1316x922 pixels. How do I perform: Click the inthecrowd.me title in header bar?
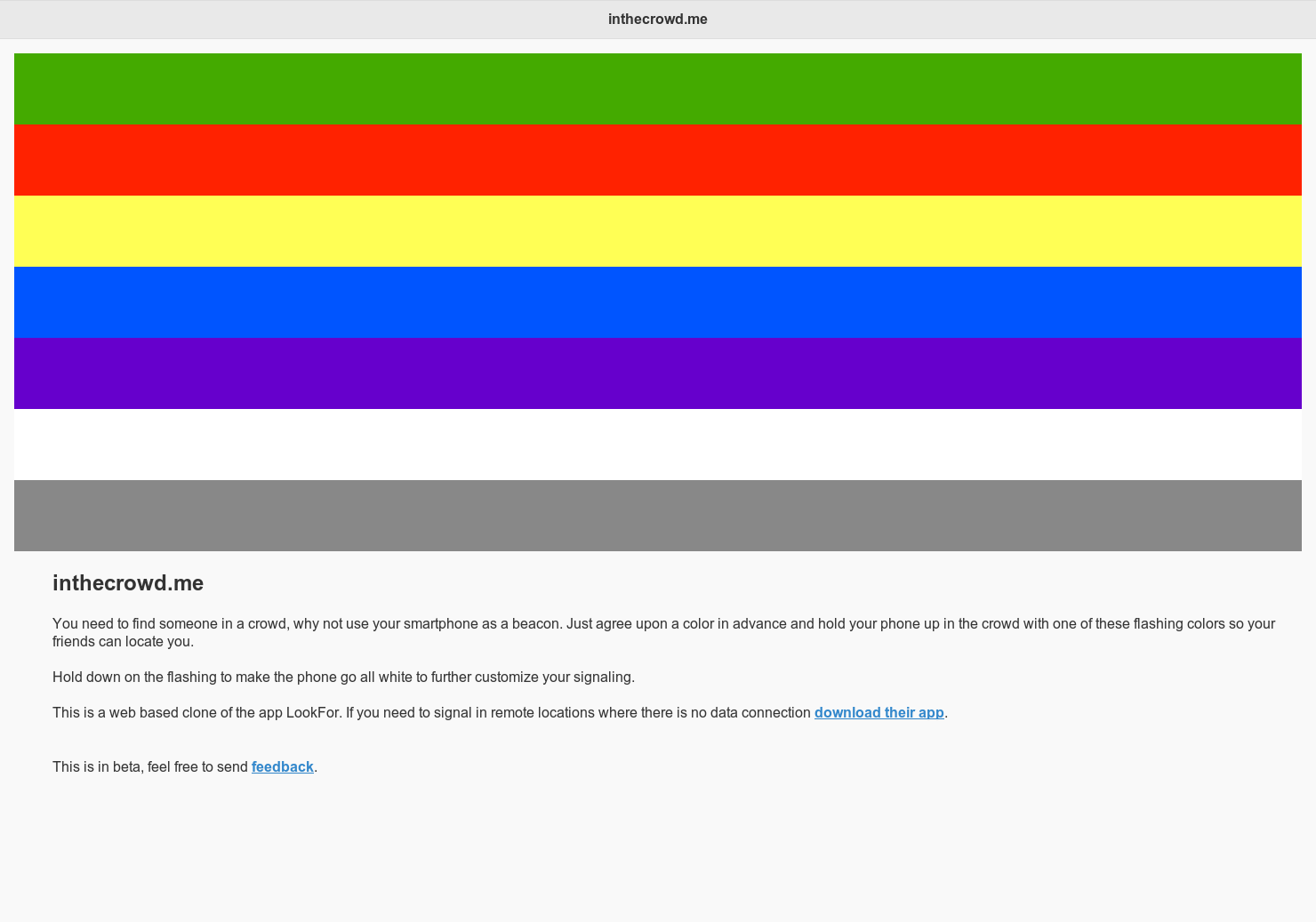click(658, 20)
